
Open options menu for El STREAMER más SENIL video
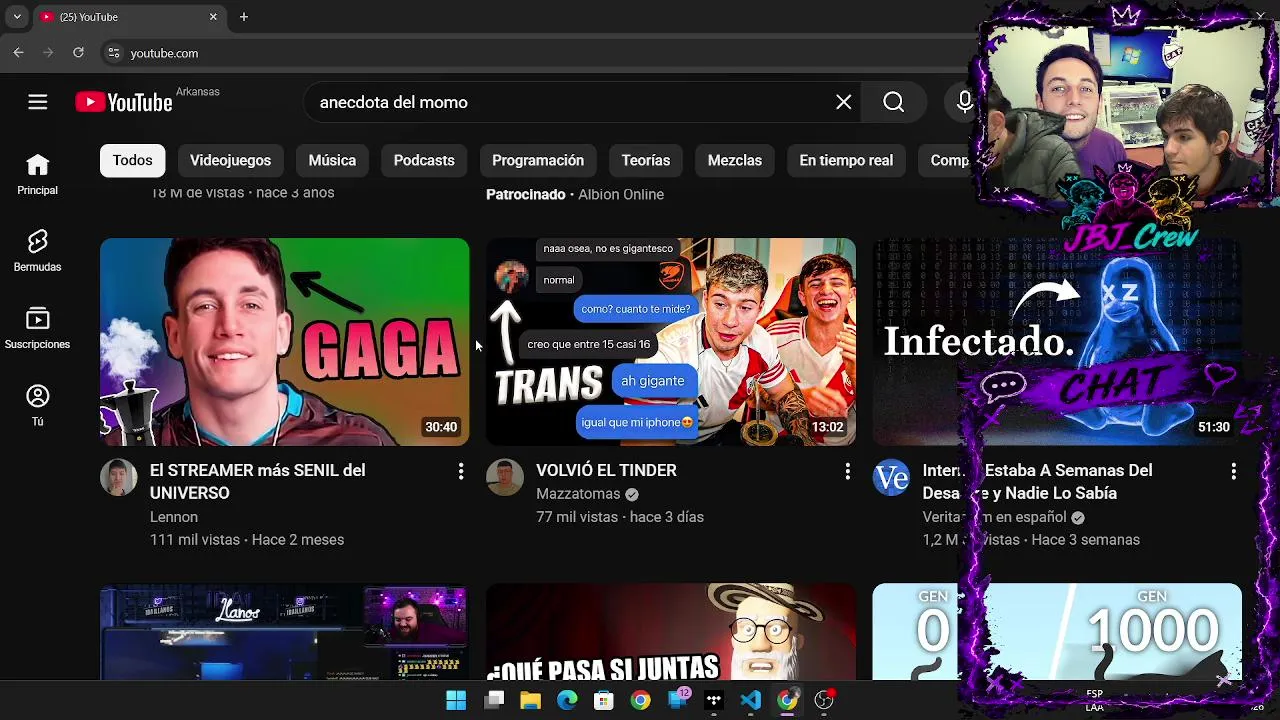461,471
